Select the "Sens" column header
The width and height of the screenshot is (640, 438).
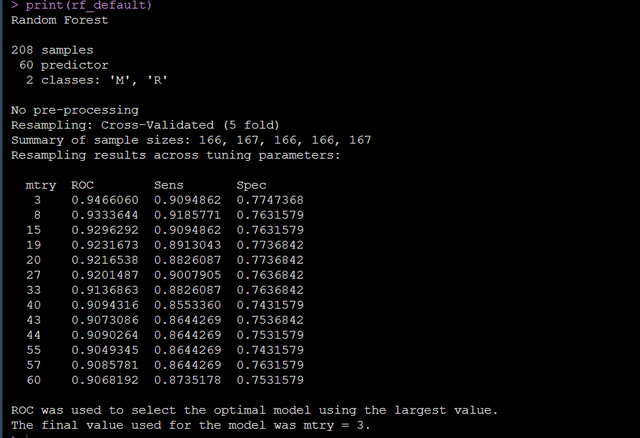point(170,185)
